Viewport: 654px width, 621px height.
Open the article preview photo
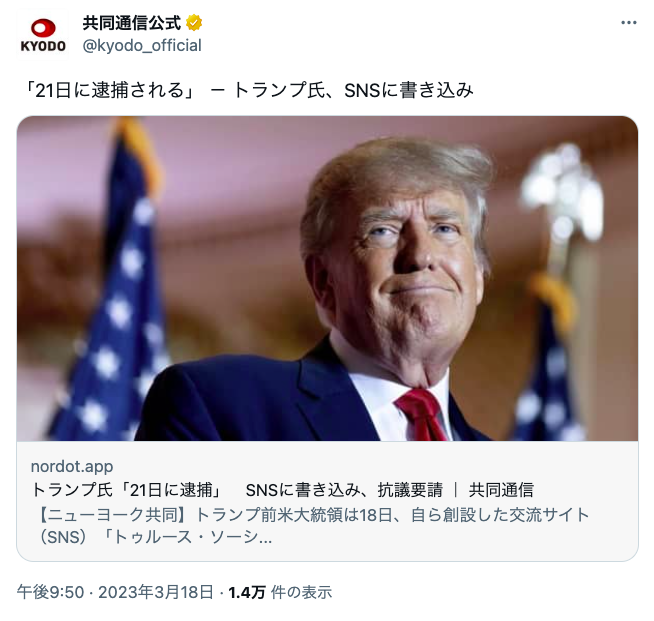point(327,279)
